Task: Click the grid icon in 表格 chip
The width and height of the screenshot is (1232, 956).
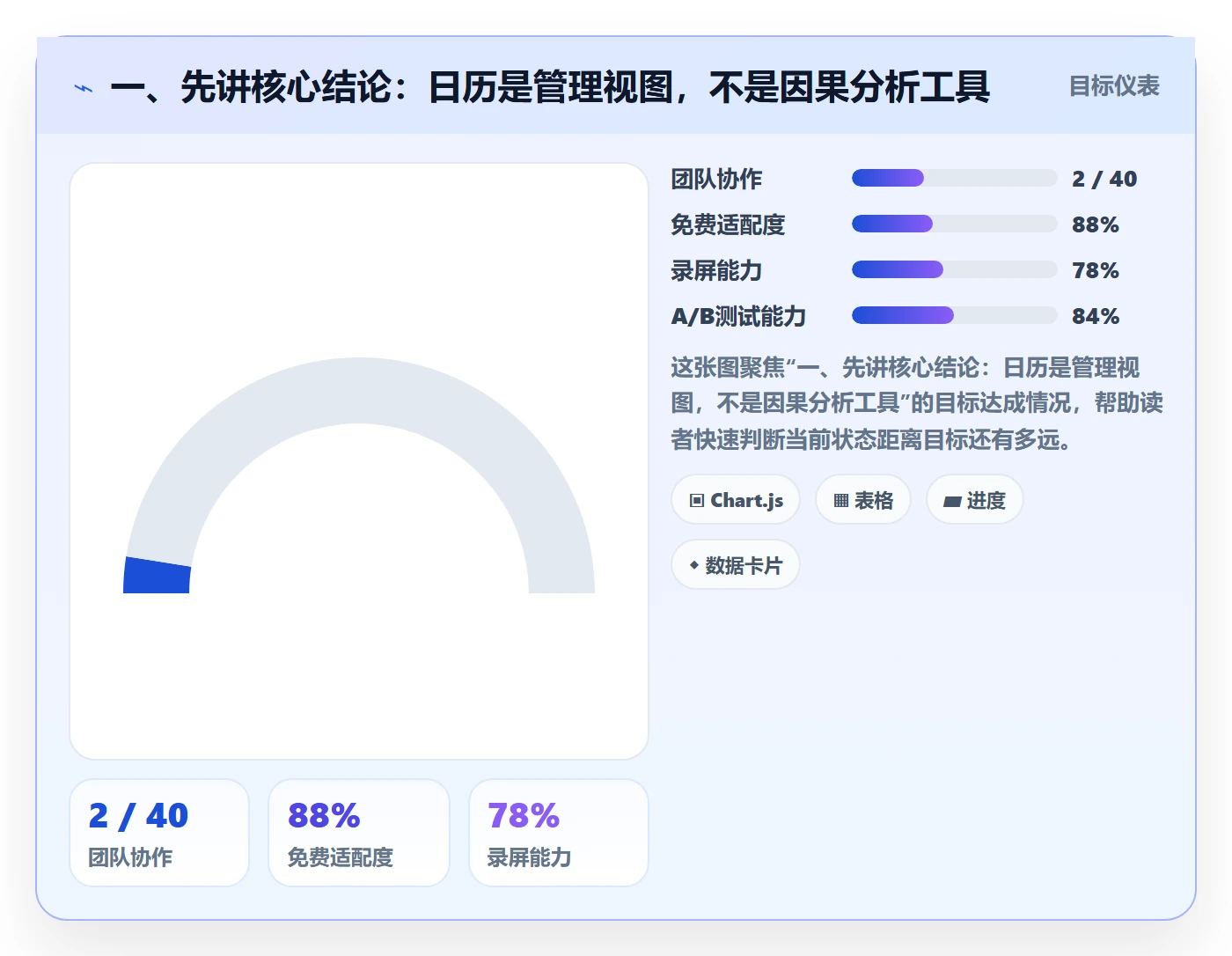Action: [x=841, y=501]
